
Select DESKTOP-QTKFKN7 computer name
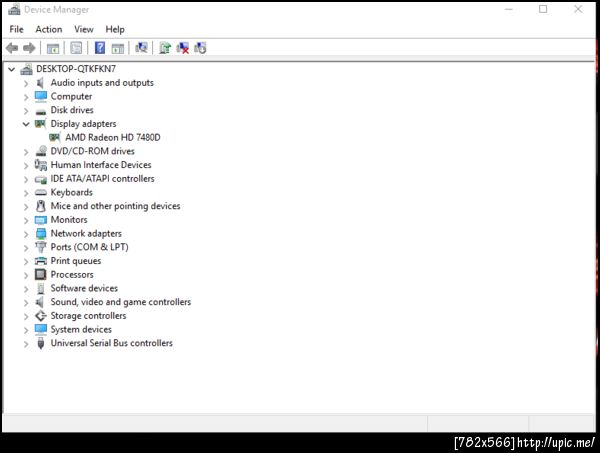[x=76, y=69]
